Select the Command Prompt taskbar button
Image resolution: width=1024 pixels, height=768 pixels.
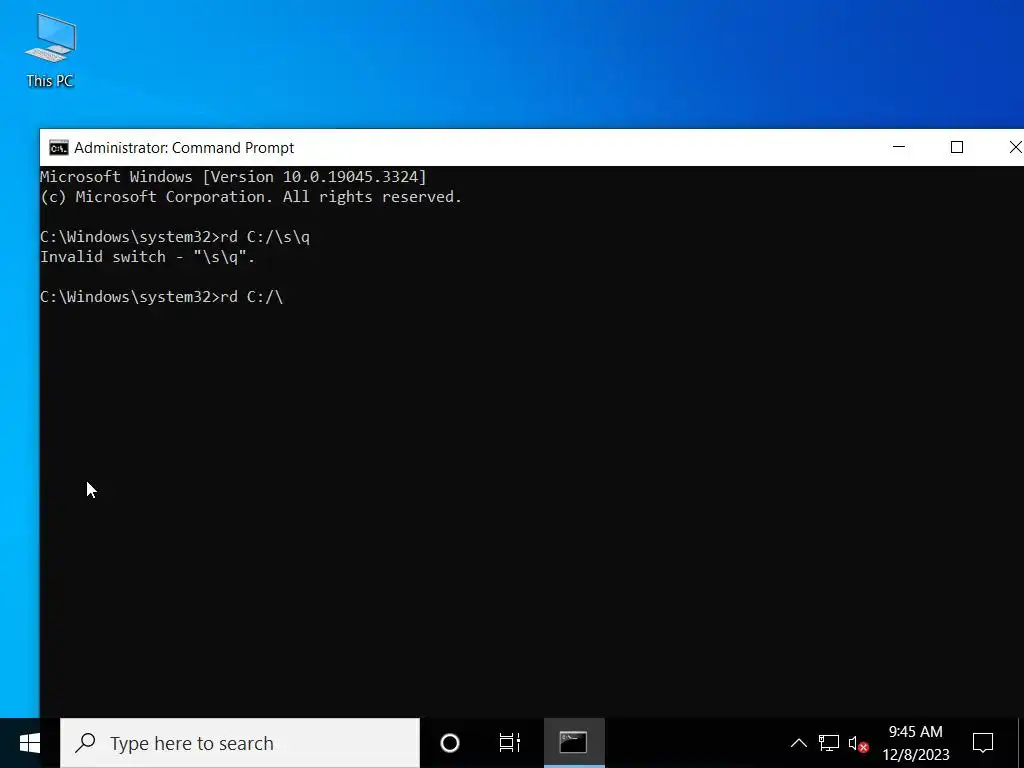573,743
